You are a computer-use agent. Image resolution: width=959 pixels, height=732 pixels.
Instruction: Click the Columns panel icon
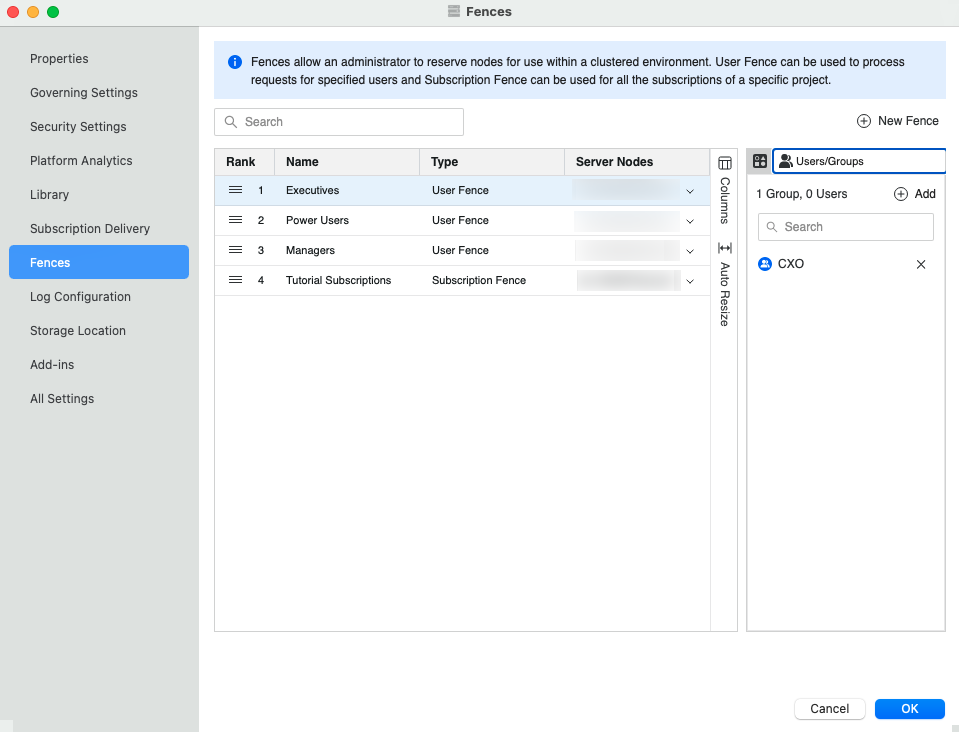click(725, 163)
